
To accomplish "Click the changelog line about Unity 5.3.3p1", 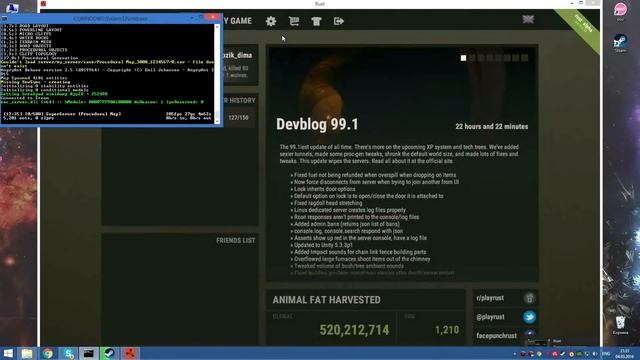I will pos(323,245).
